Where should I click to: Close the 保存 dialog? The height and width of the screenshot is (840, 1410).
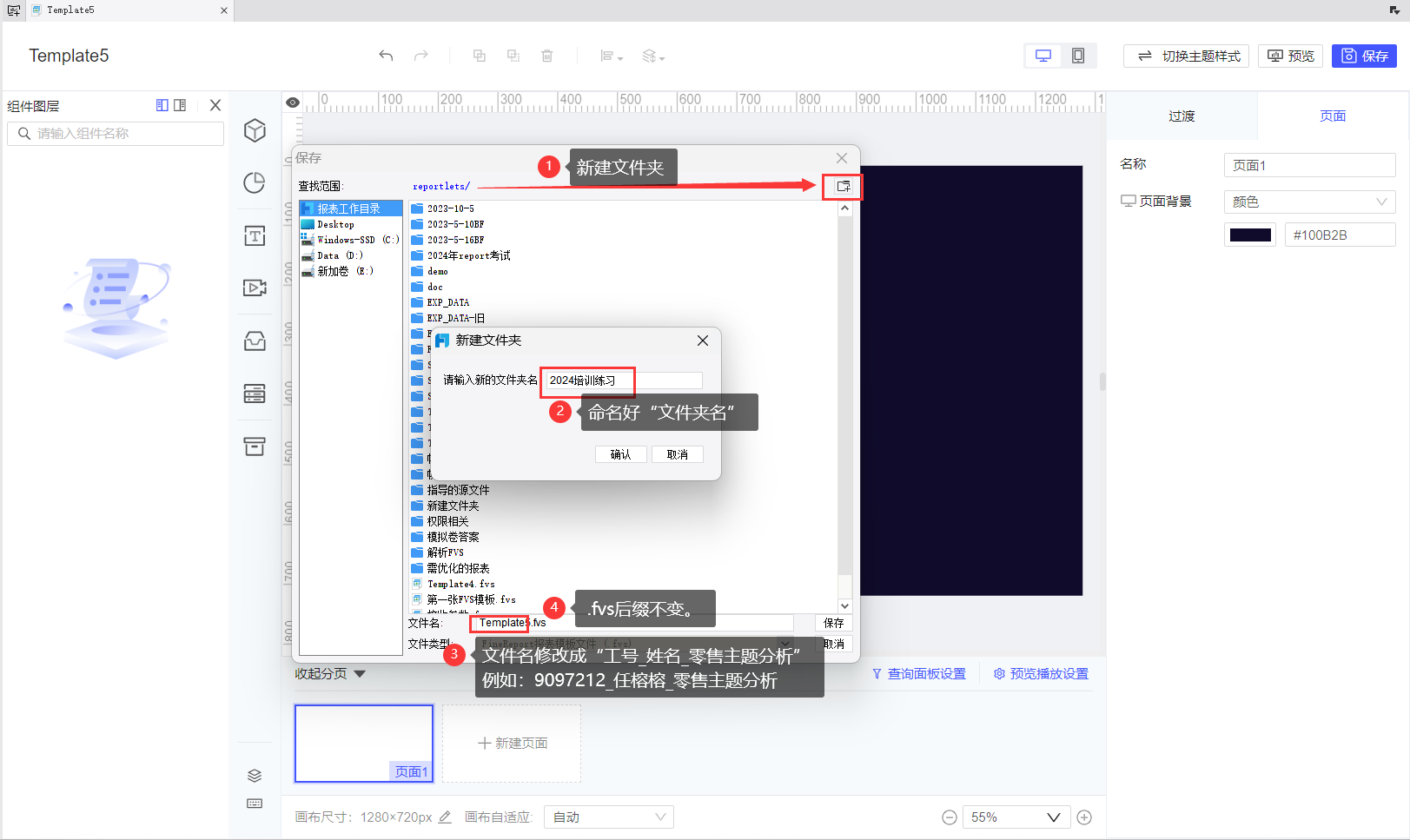tap(842, 158)
